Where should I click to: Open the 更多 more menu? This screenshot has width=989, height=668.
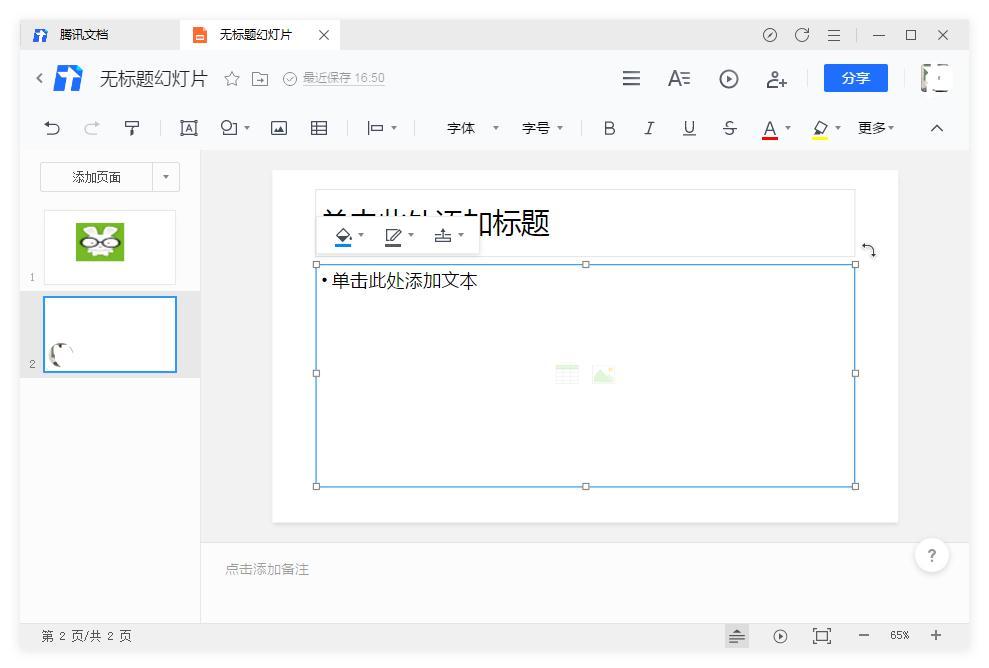(876, 128)
